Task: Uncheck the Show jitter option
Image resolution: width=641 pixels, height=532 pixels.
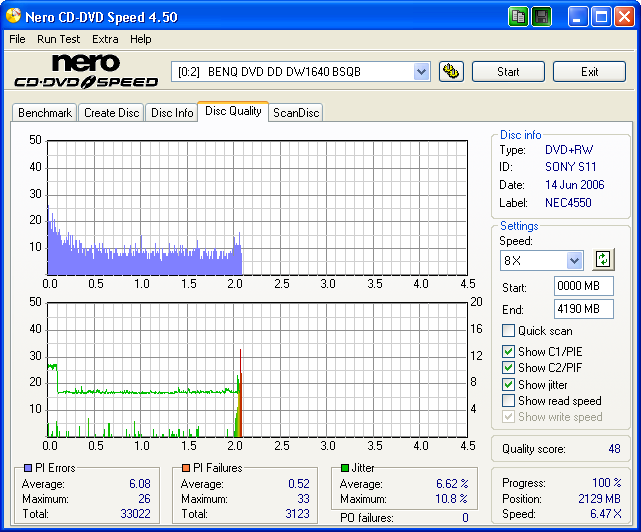Action: point(509,385)
